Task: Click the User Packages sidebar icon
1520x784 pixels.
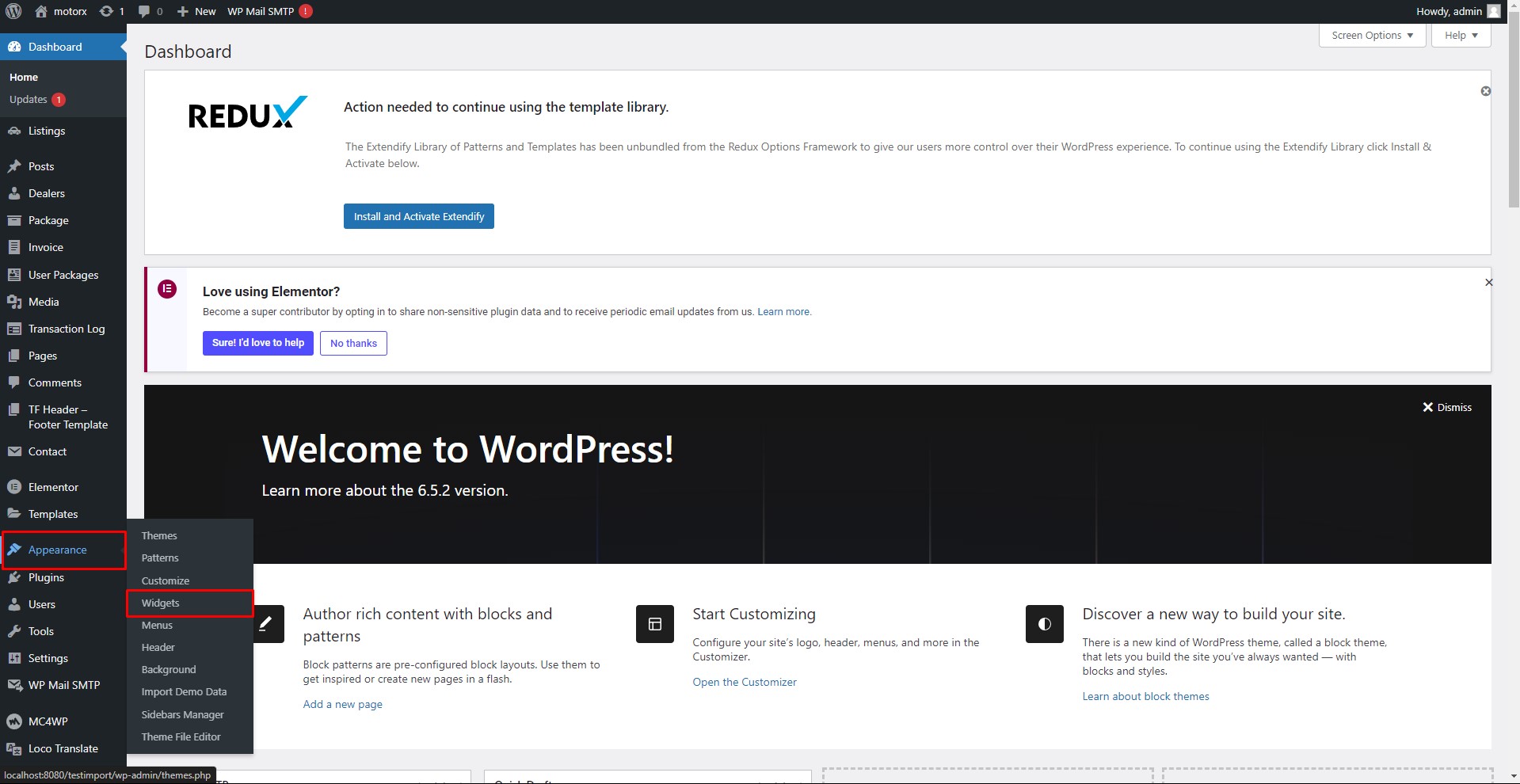Action: pyautogui.click(x=14, y=275)
